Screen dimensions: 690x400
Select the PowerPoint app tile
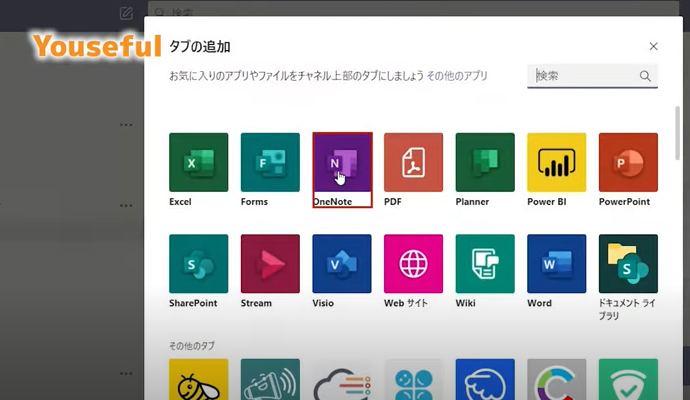pyautogui.click(x=628, y=162)
